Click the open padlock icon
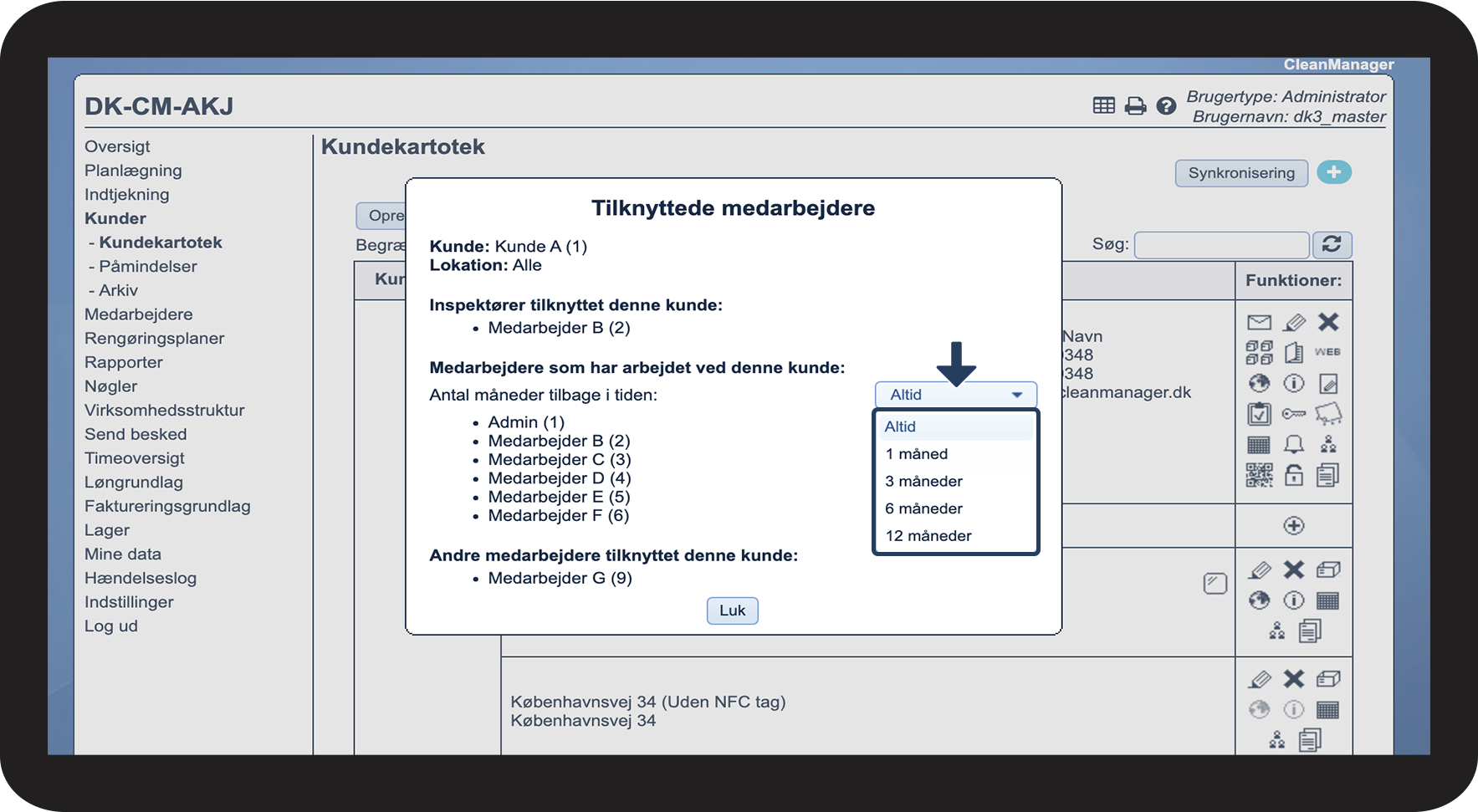 [1293, 475]
